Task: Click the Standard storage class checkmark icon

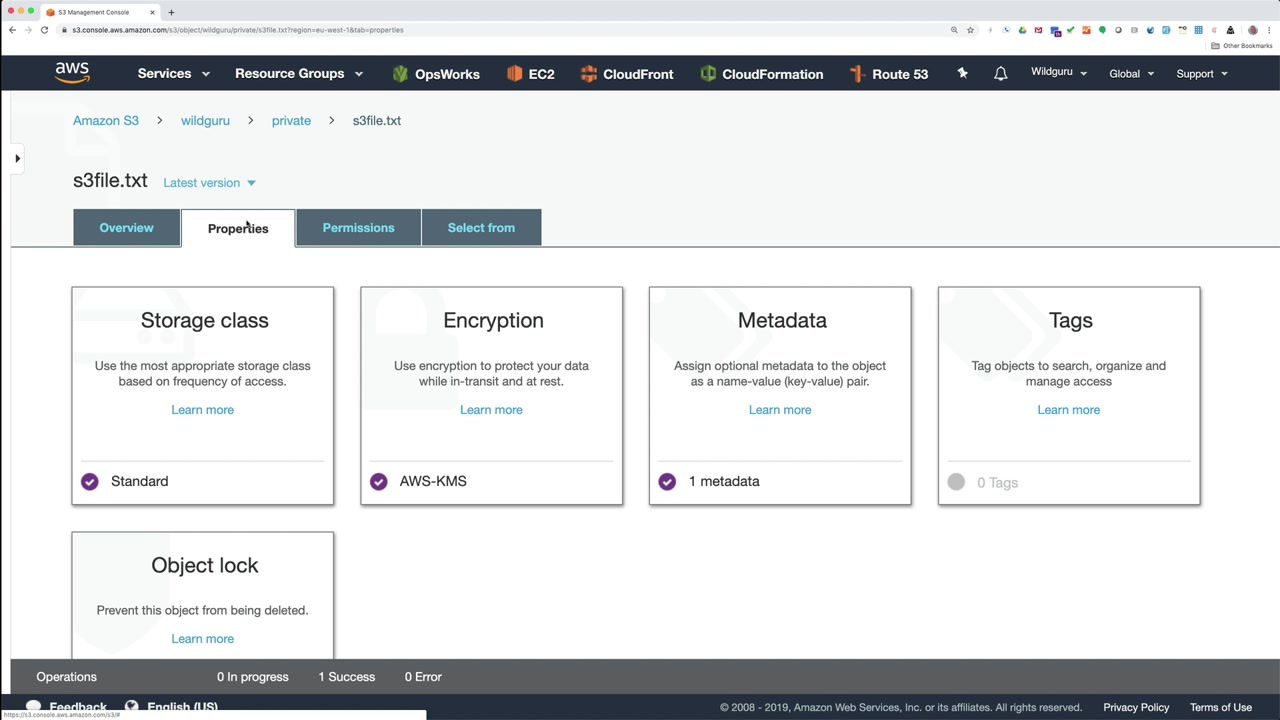Action: 90,481
